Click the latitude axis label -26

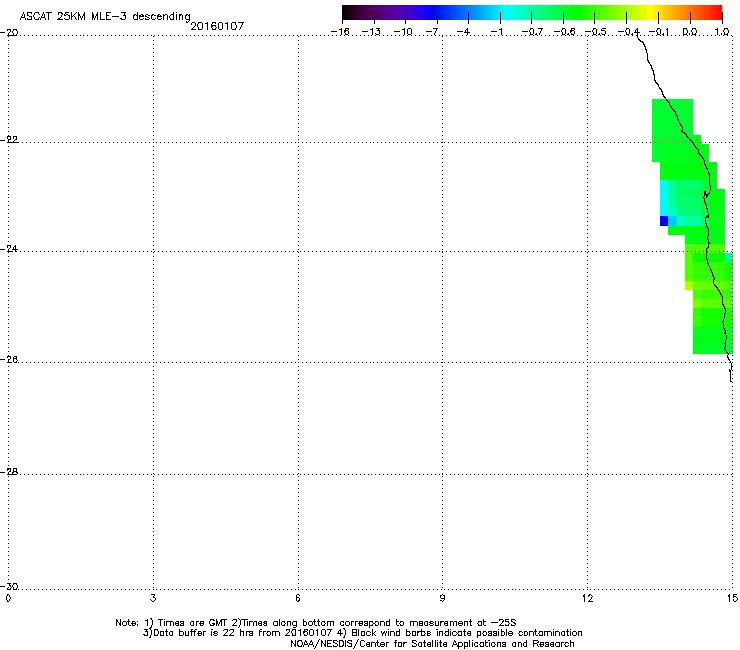[x=9, y=360]
